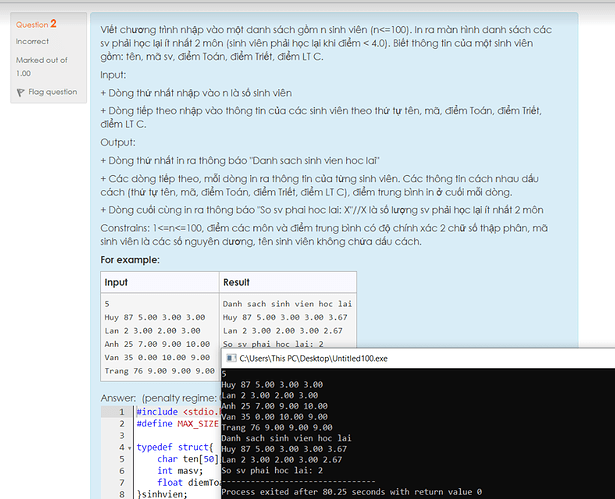Click 'Danh sach sinh vien hoc lai' in Result column
The image size is (615, 499).
(x=287, y=303)
